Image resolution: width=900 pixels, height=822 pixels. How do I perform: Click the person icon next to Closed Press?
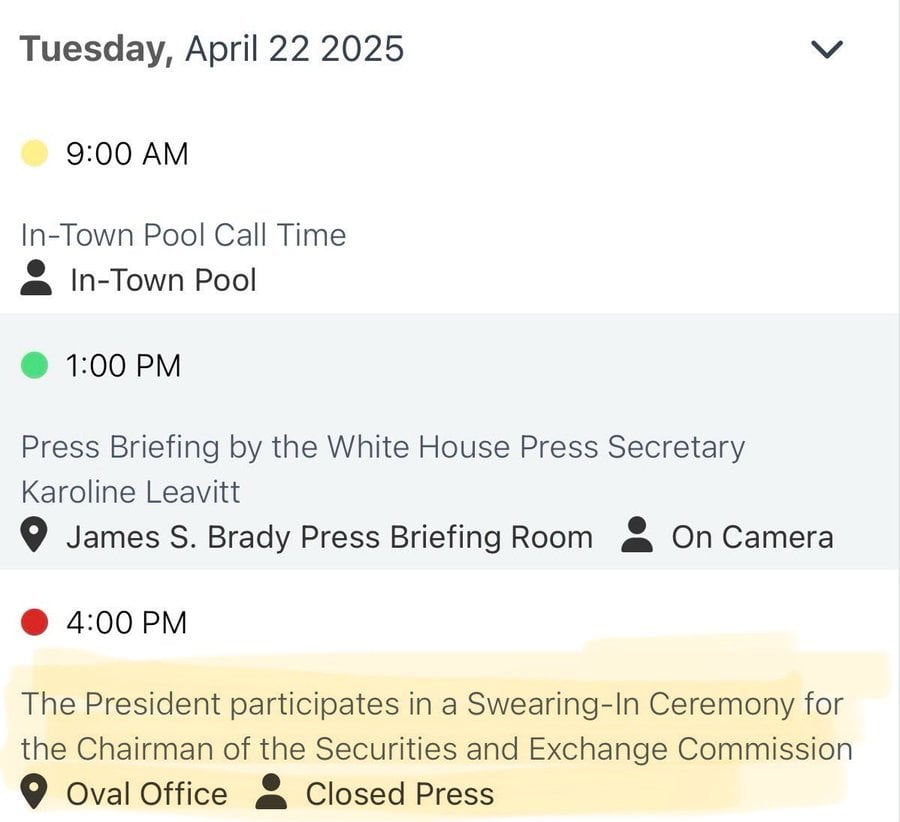tap(271, 794)
